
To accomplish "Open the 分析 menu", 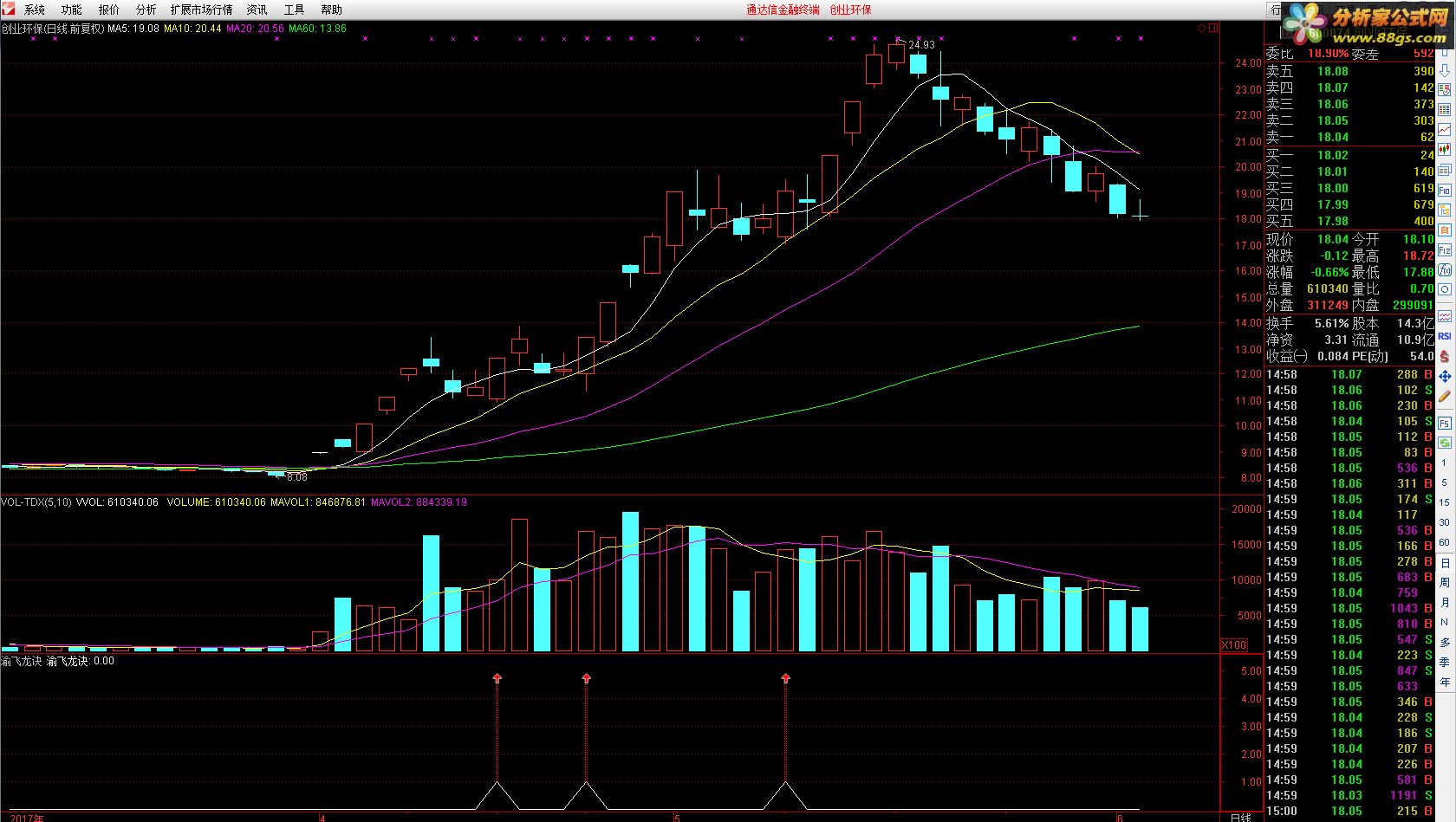I will [x=146, y=10].
